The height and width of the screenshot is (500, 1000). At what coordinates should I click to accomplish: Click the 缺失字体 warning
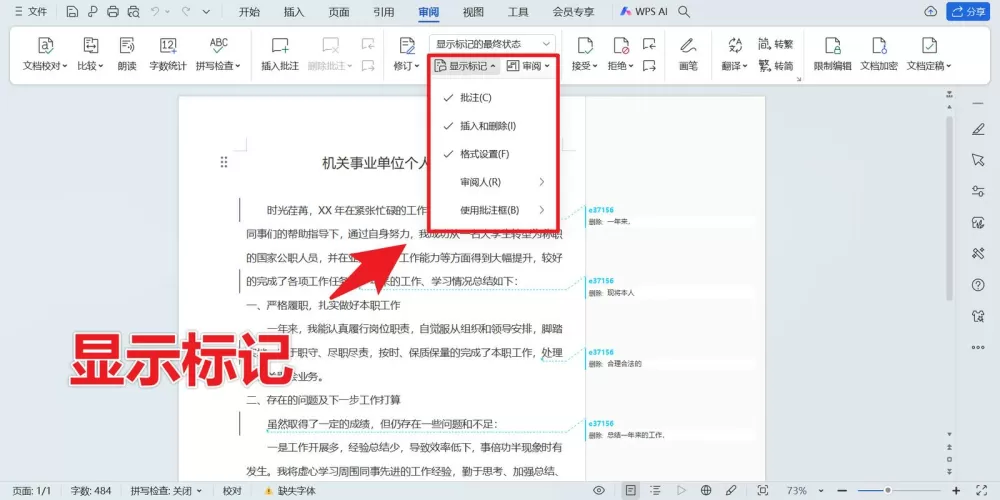290,490
